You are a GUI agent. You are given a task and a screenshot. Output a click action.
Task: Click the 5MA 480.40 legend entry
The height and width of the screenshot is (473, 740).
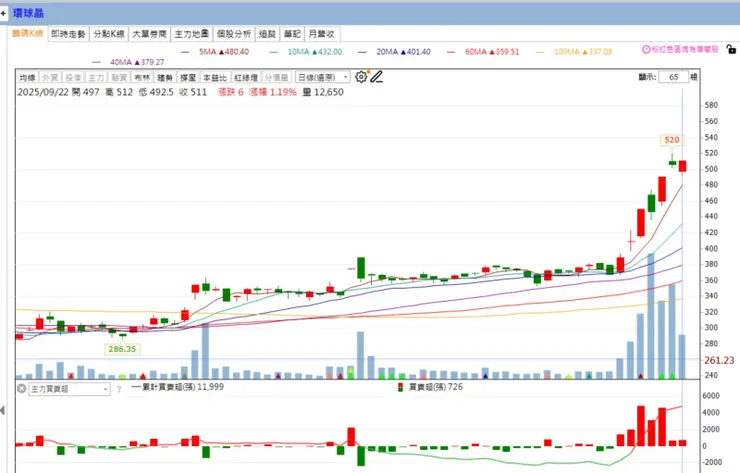[x=215, y=52]
